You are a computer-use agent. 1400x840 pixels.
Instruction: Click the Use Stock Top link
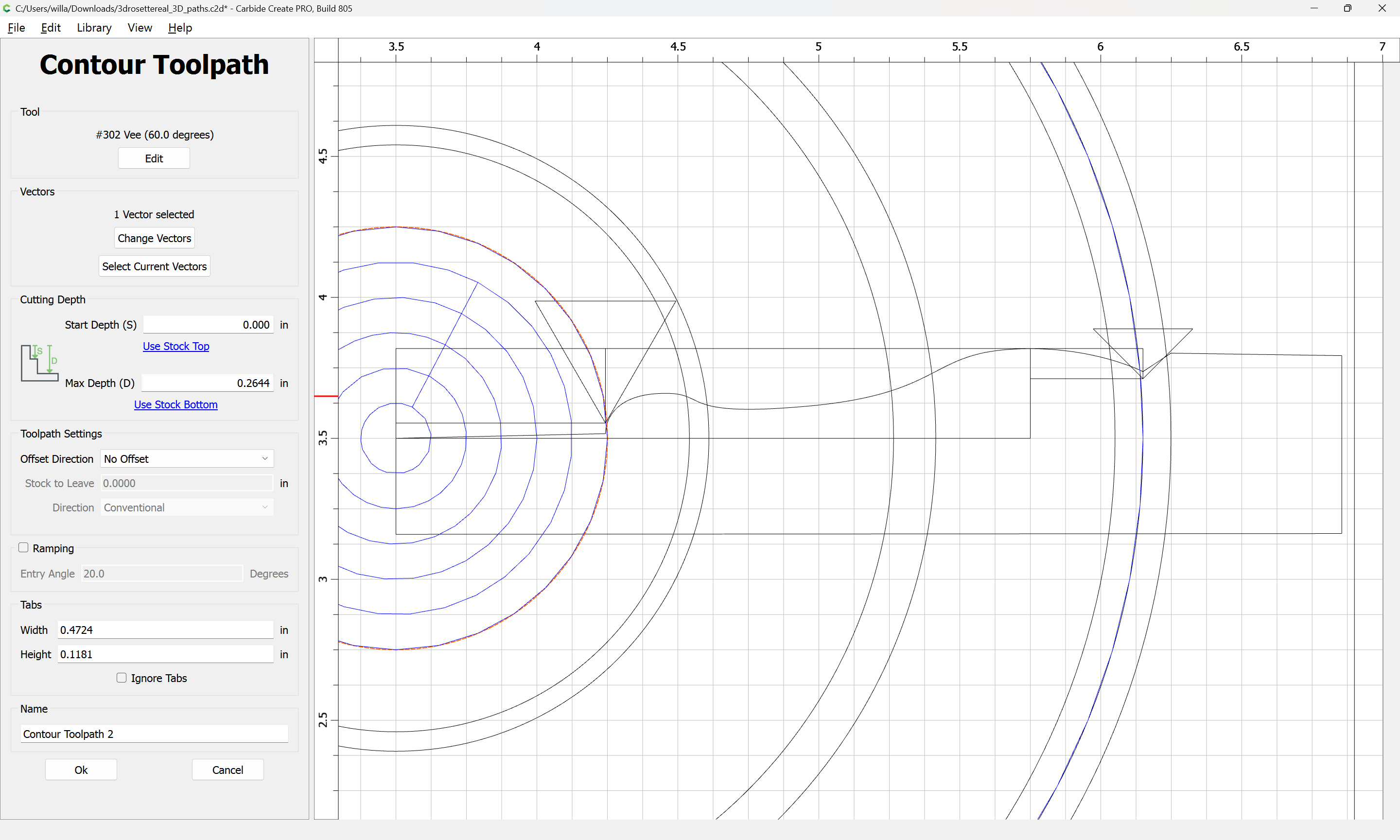click(x=176, y=346)
